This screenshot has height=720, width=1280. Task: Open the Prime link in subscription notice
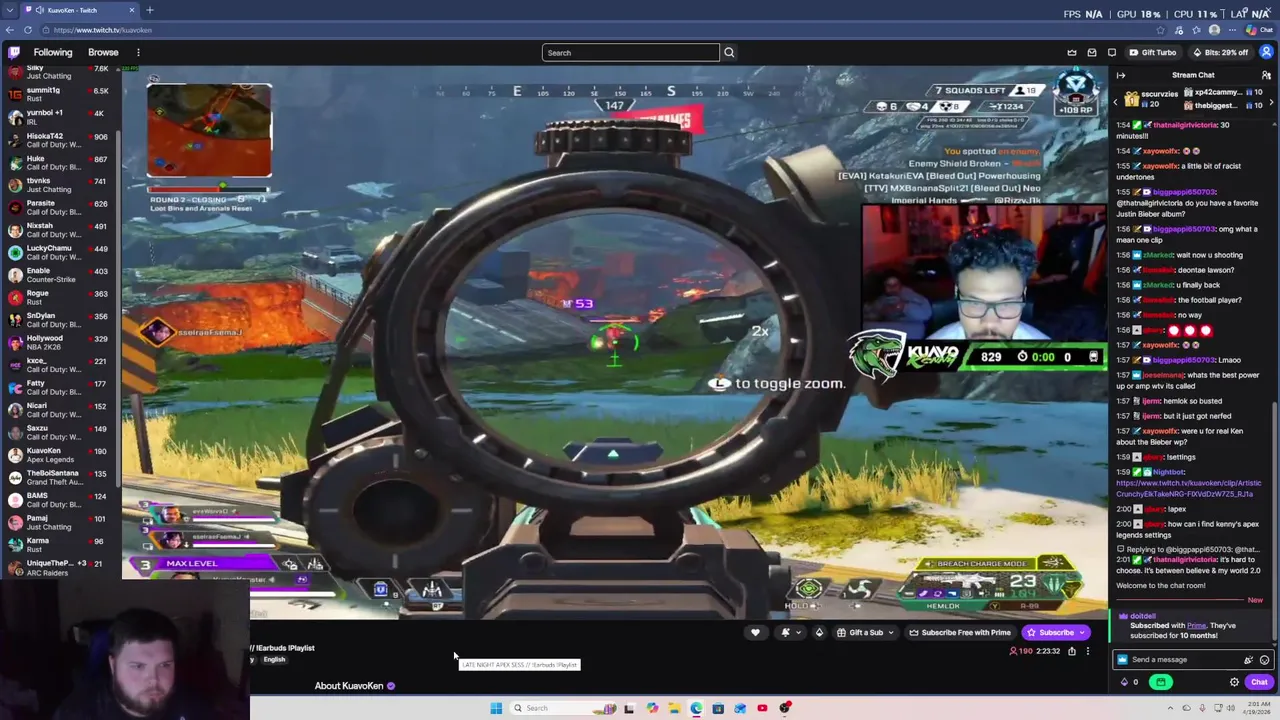click(x=1196, y=625)
